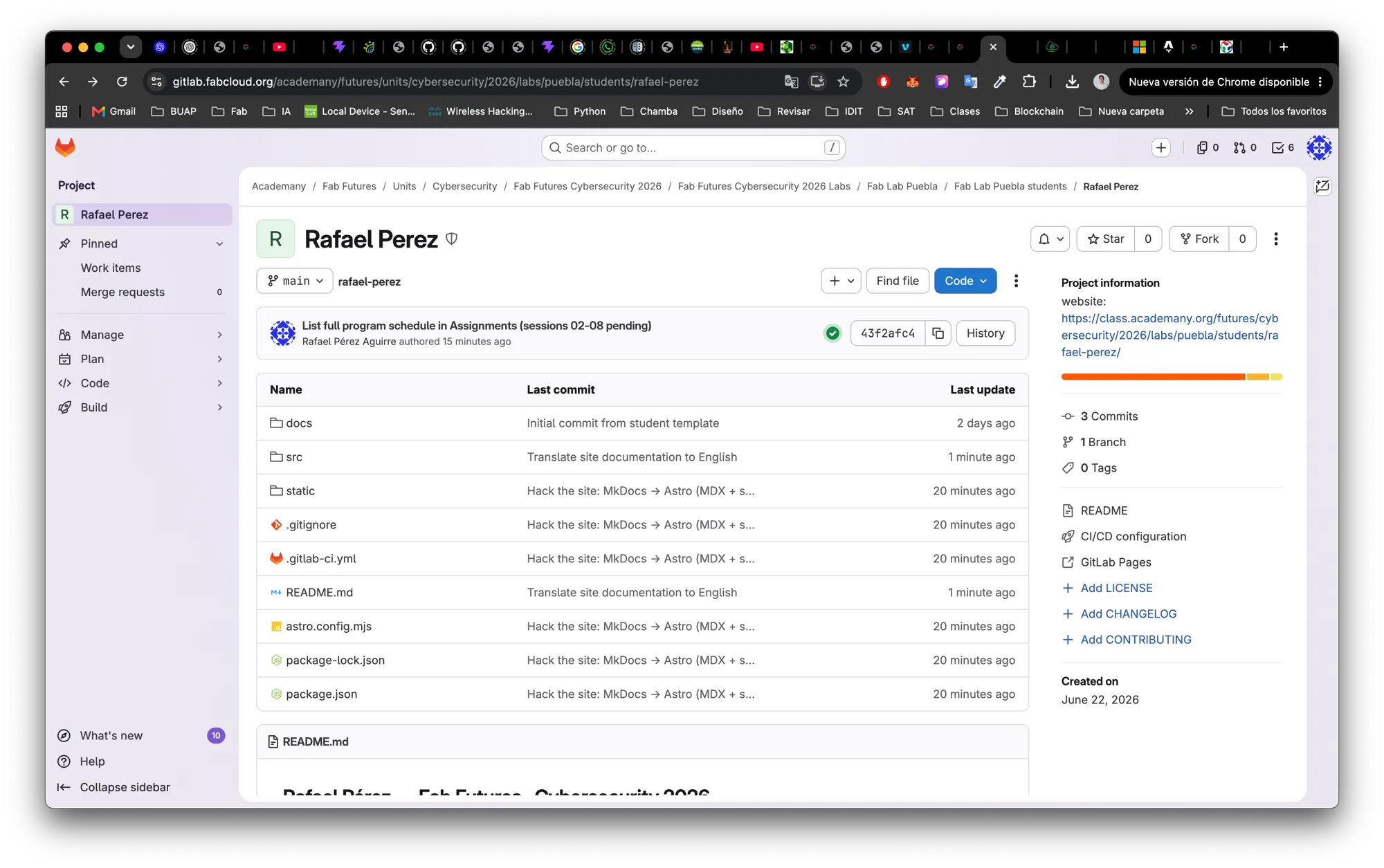Click the Chrome address bar URL
Viewport: 1384px width, 868px height.
(x=435, y=82)
